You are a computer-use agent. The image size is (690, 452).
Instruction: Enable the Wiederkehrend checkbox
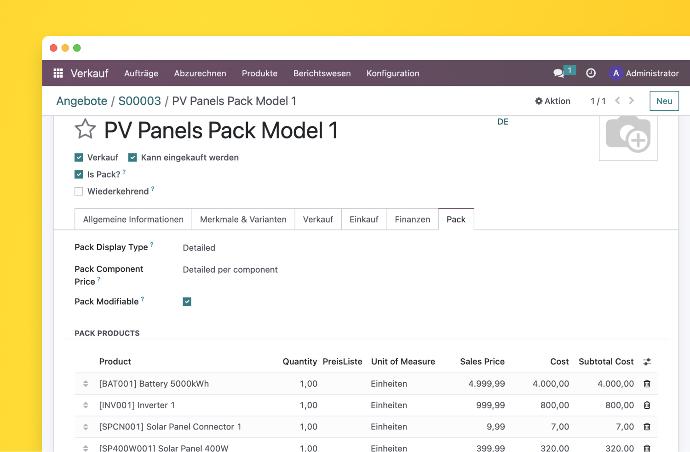79,191
